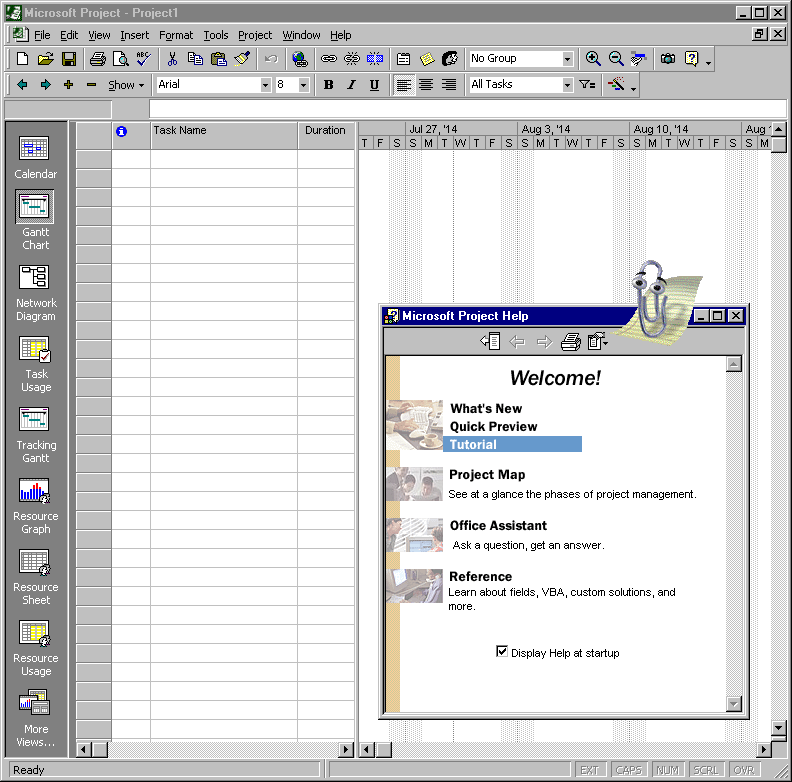The width and height of the screenshot is (792, 782).
Task: Launch the GanttChartWizard icon
Action: click(616, 85)
